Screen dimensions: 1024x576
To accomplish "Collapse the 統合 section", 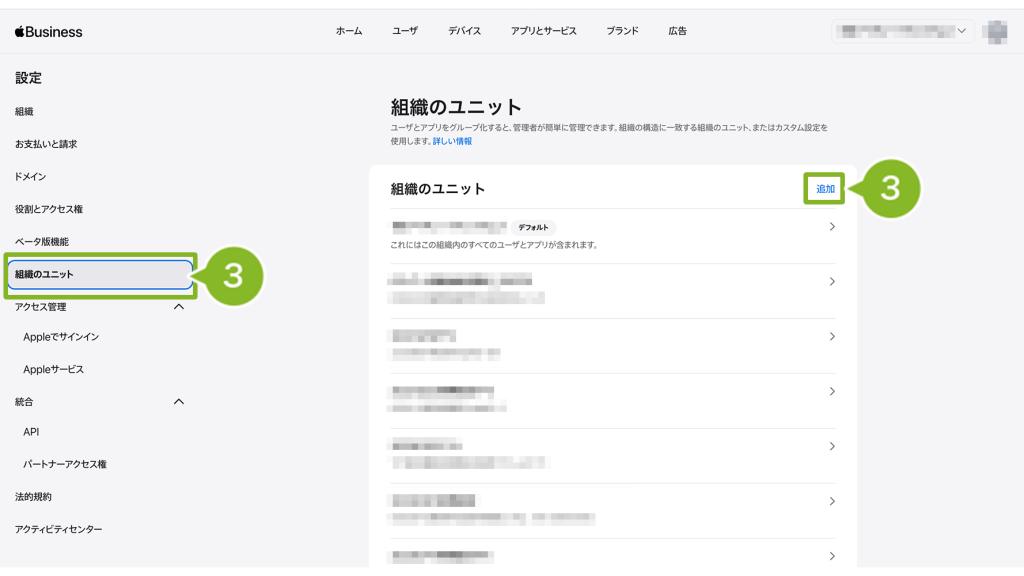I will click(x=179, y=402).
